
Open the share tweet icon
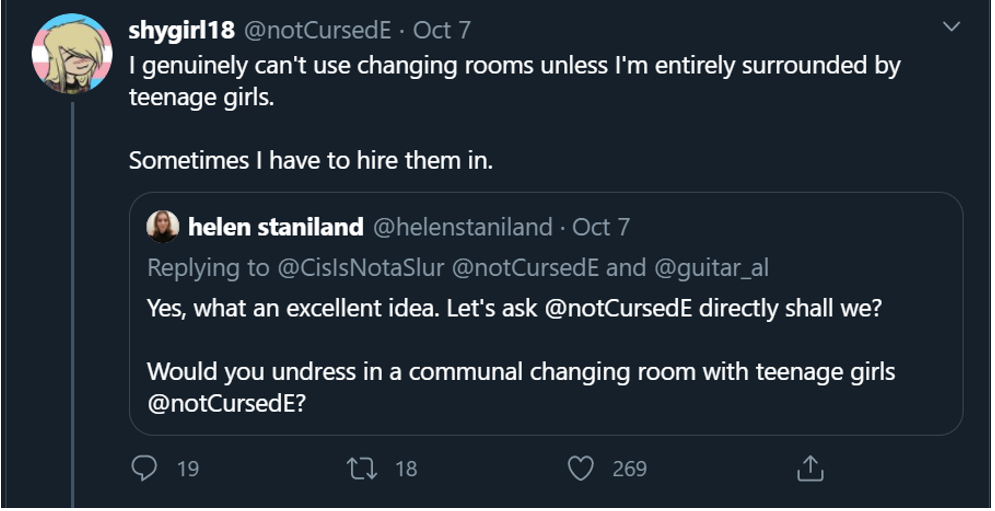pyautogui.click(x=810, y=468)
